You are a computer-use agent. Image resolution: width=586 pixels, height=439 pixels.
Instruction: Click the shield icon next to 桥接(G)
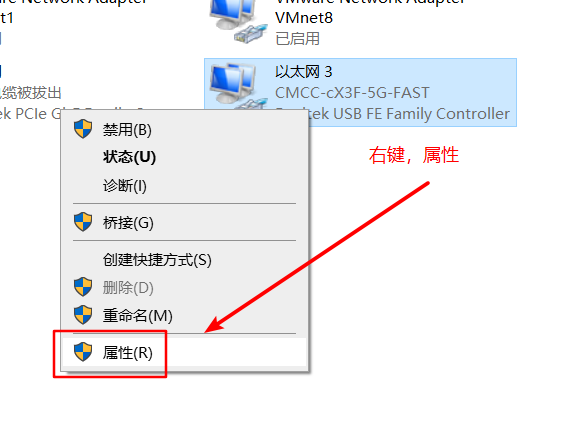(83, 222)
